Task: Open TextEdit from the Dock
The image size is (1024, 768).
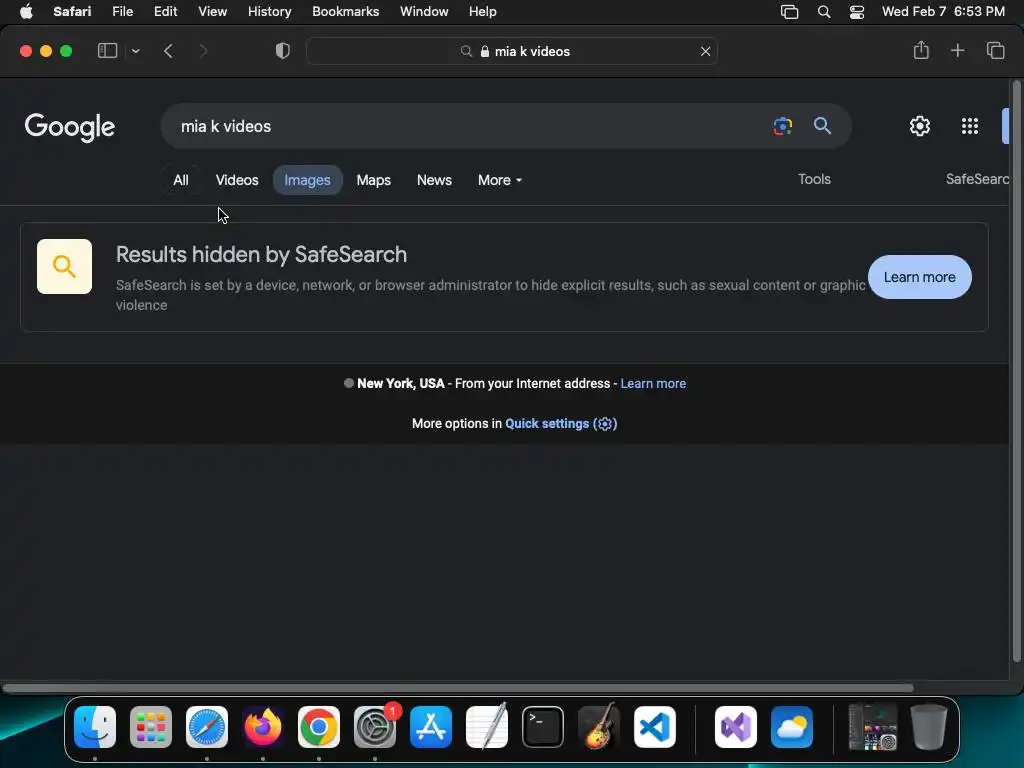Action: point(487,727)
